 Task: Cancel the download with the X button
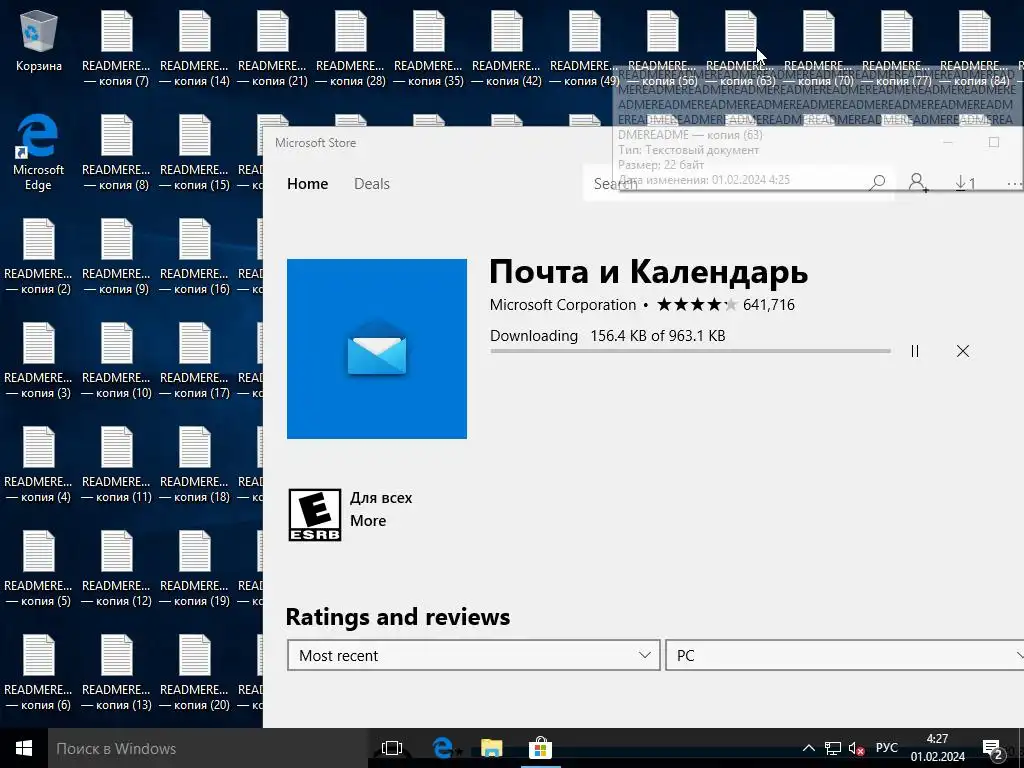pos(963,351)
